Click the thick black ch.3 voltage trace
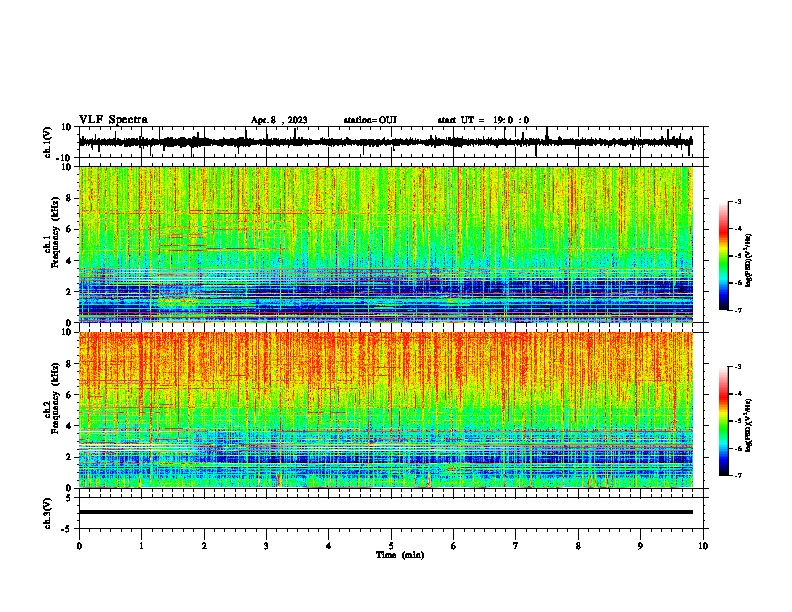Viewport: 792px width, 612px height. click(385, 512)
